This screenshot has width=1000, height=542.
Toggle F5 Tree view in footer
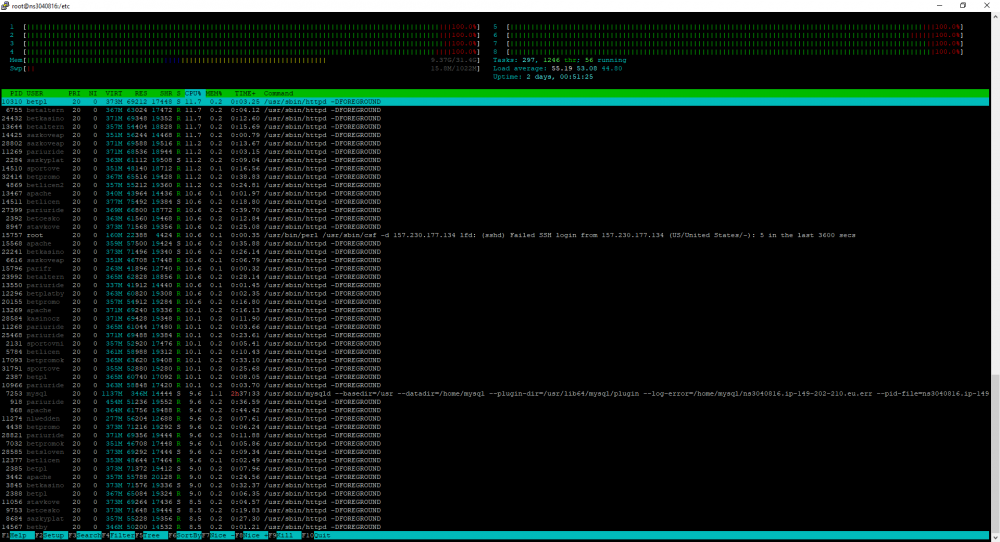pyautogui.click(x=151, y=536)
